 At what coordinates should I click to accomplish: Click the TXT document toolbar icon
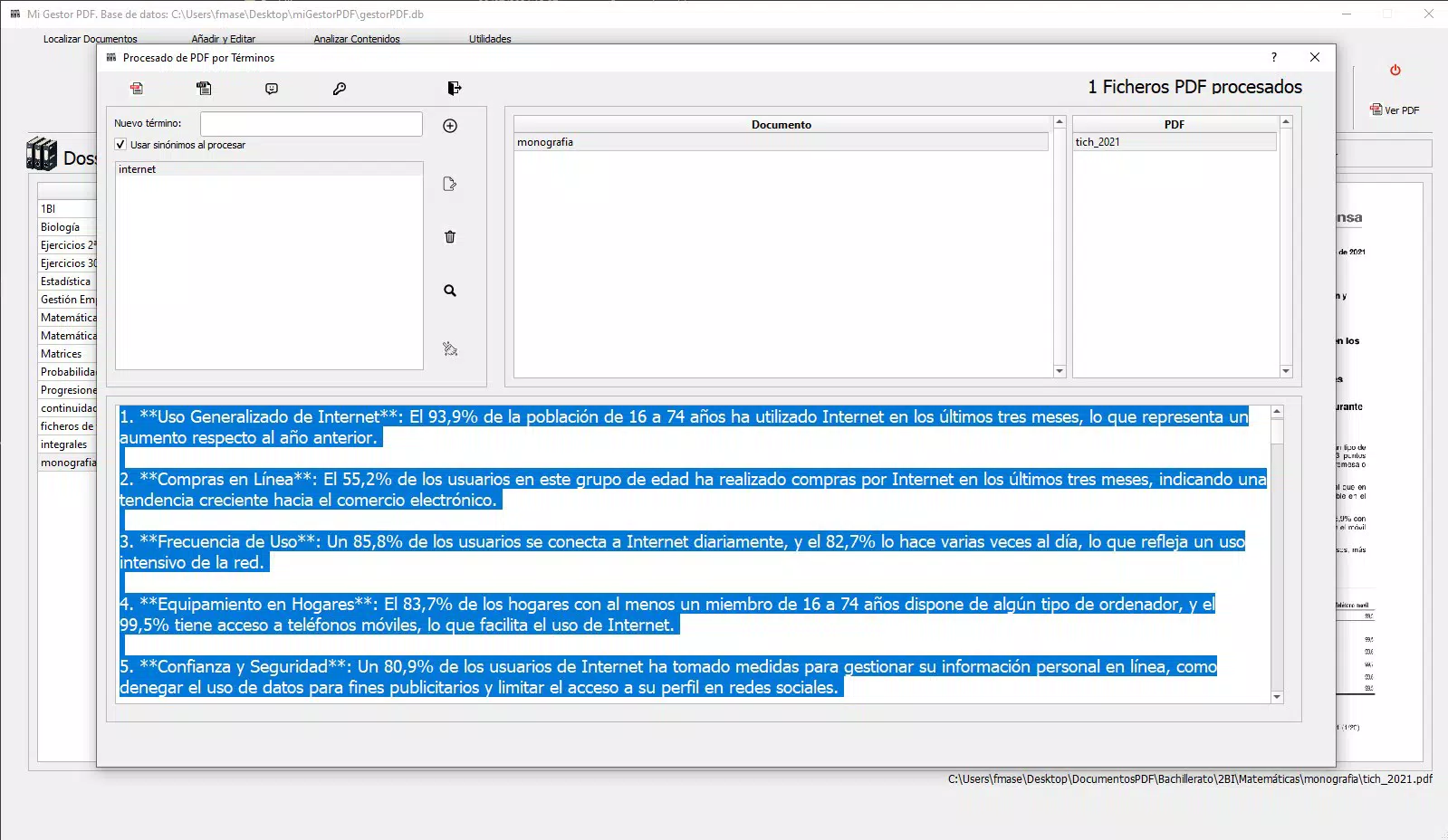204,89
